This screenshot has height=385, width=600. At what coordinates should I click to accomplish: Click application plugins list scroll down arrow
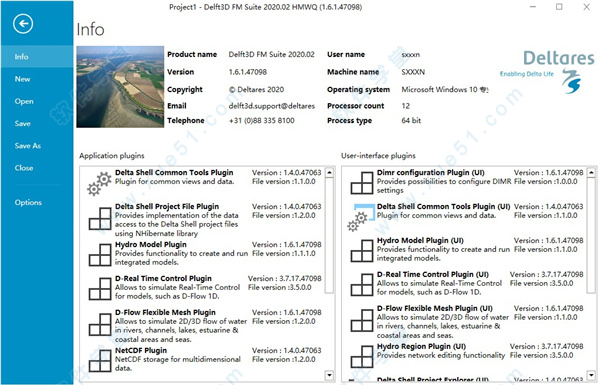pyautogui.click(x=329, y=375)
